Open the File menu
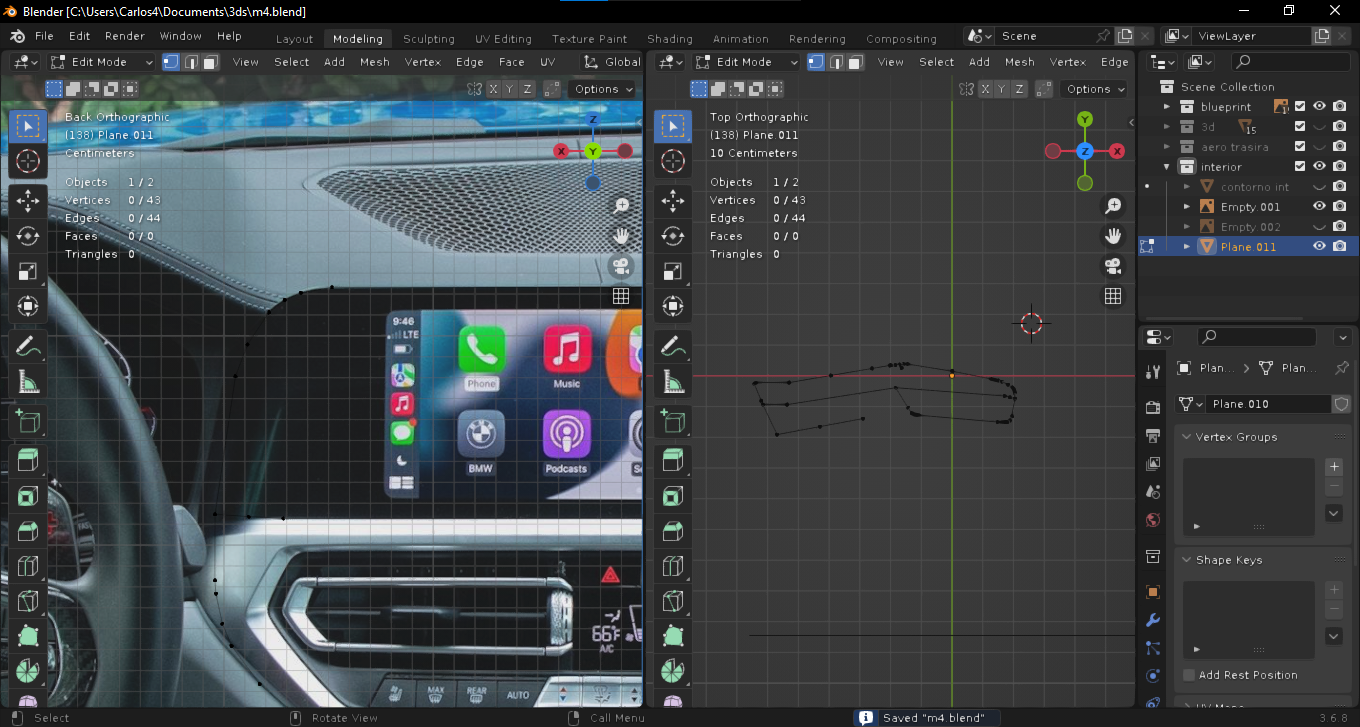This screenshot has height=727, width=1360. [x=44, y=36]
